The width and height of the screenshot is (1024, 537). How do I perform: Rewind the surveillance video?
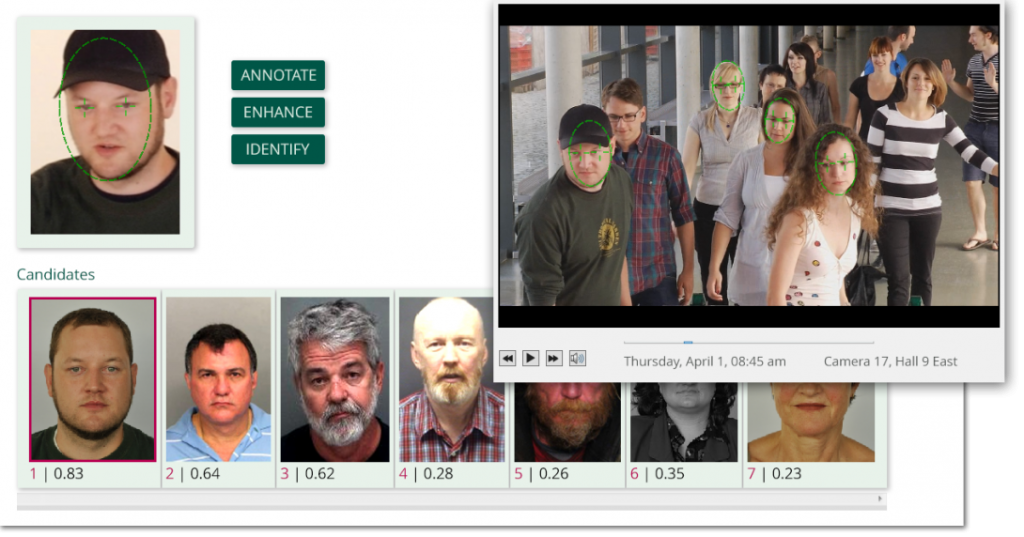[507, 358]
